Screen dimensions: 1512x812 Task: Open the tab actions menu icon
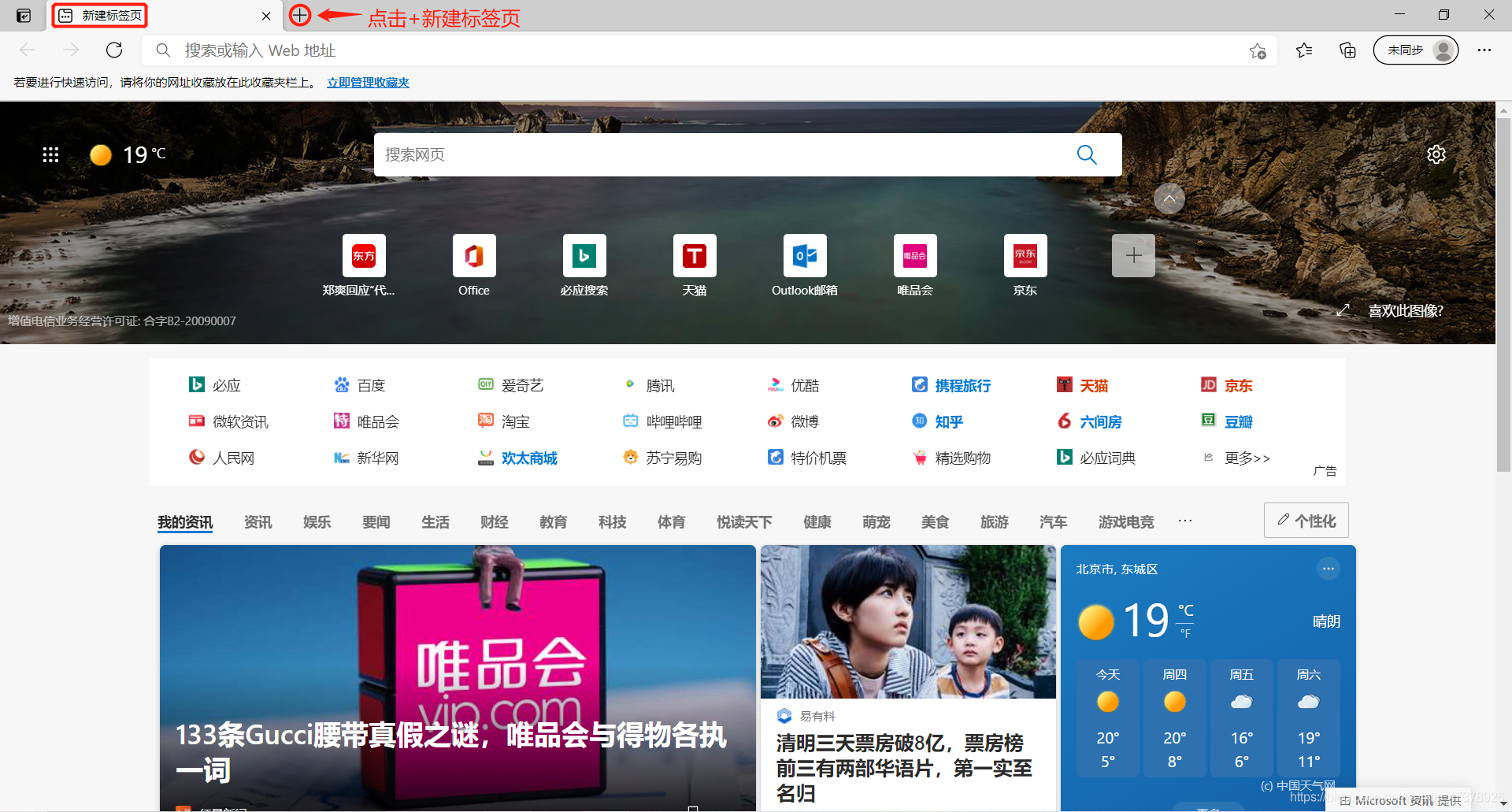pos(24,16)
